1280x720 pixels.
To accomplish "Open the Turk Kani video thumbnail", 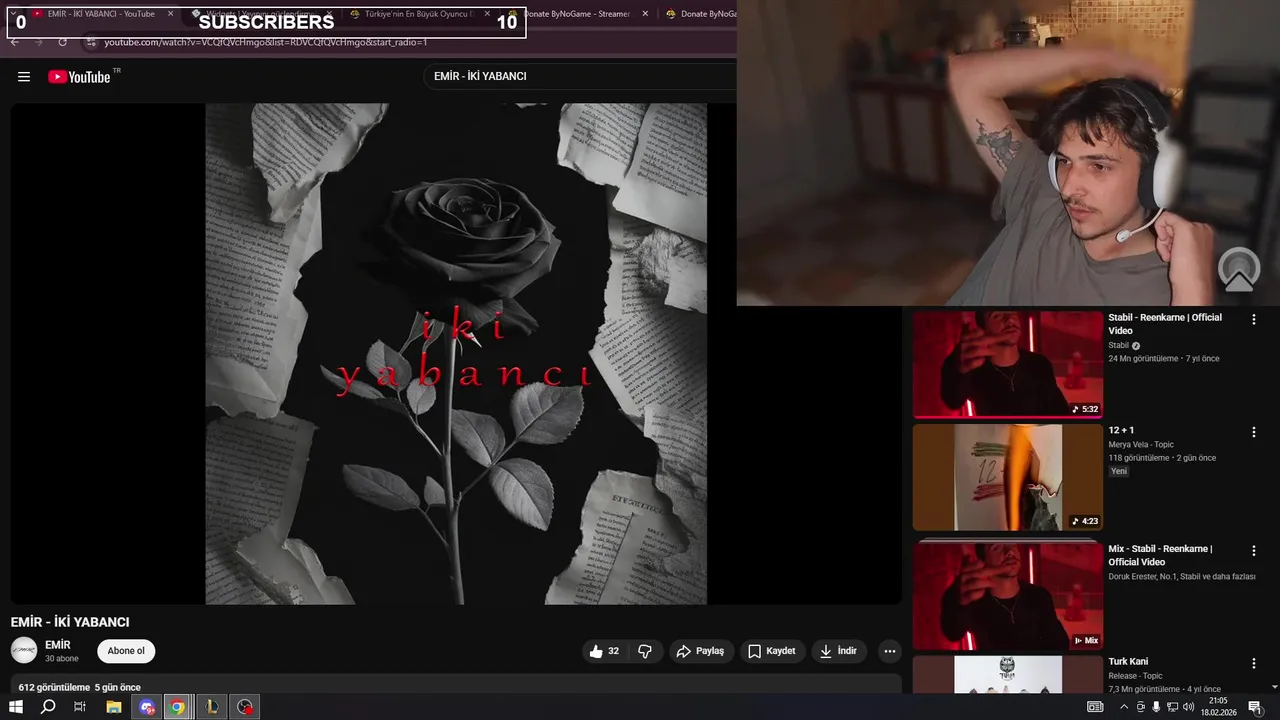I will [x=1008, y=674].
